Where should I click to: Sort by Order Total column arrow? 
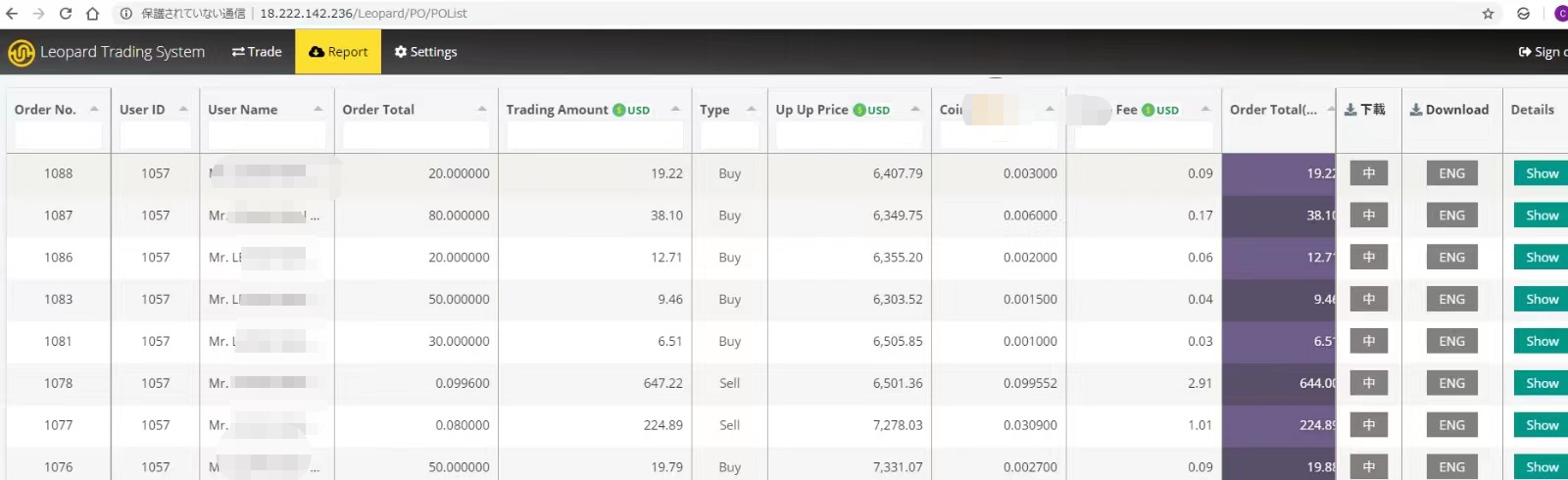(482, 109)
